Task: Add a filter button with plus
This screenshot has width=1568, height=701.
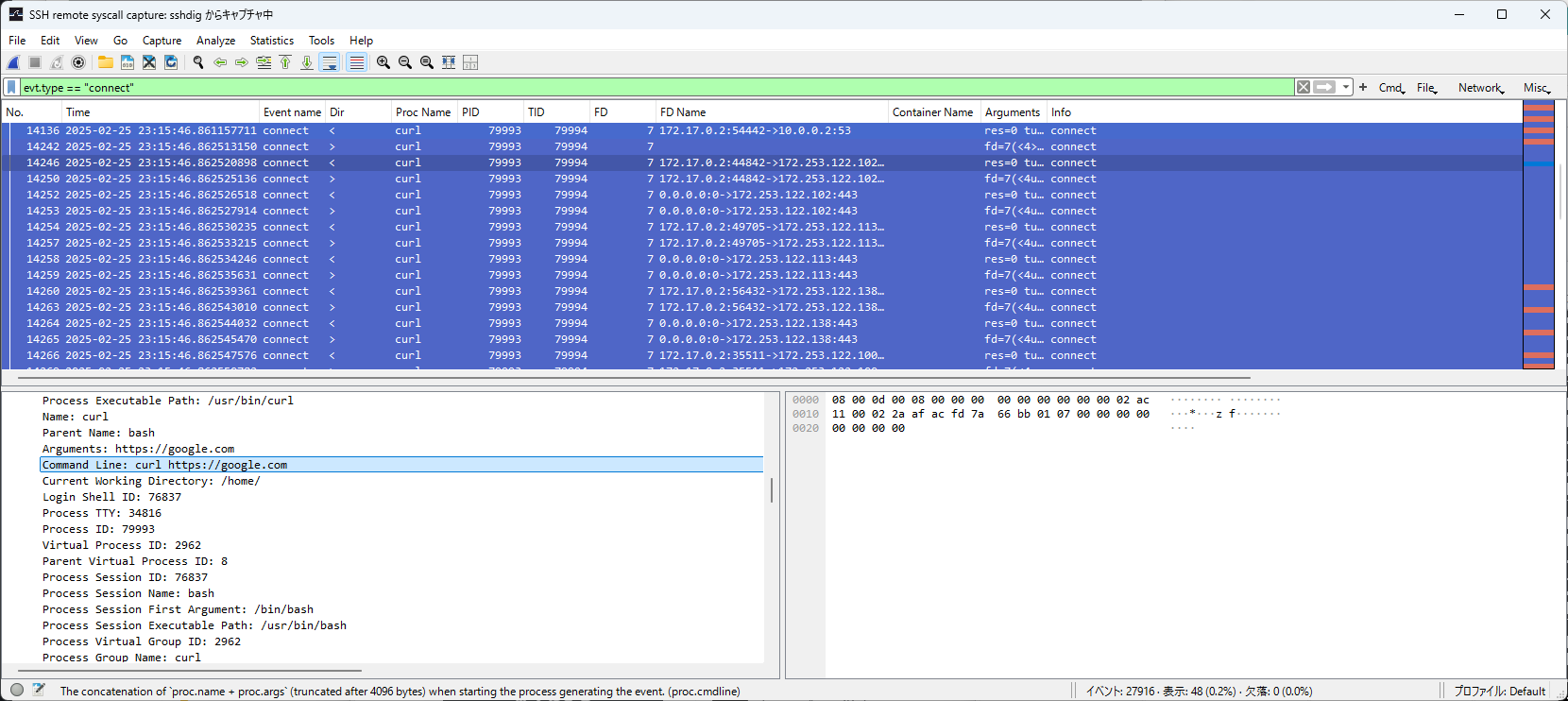Action: (x=1363, y=87)
